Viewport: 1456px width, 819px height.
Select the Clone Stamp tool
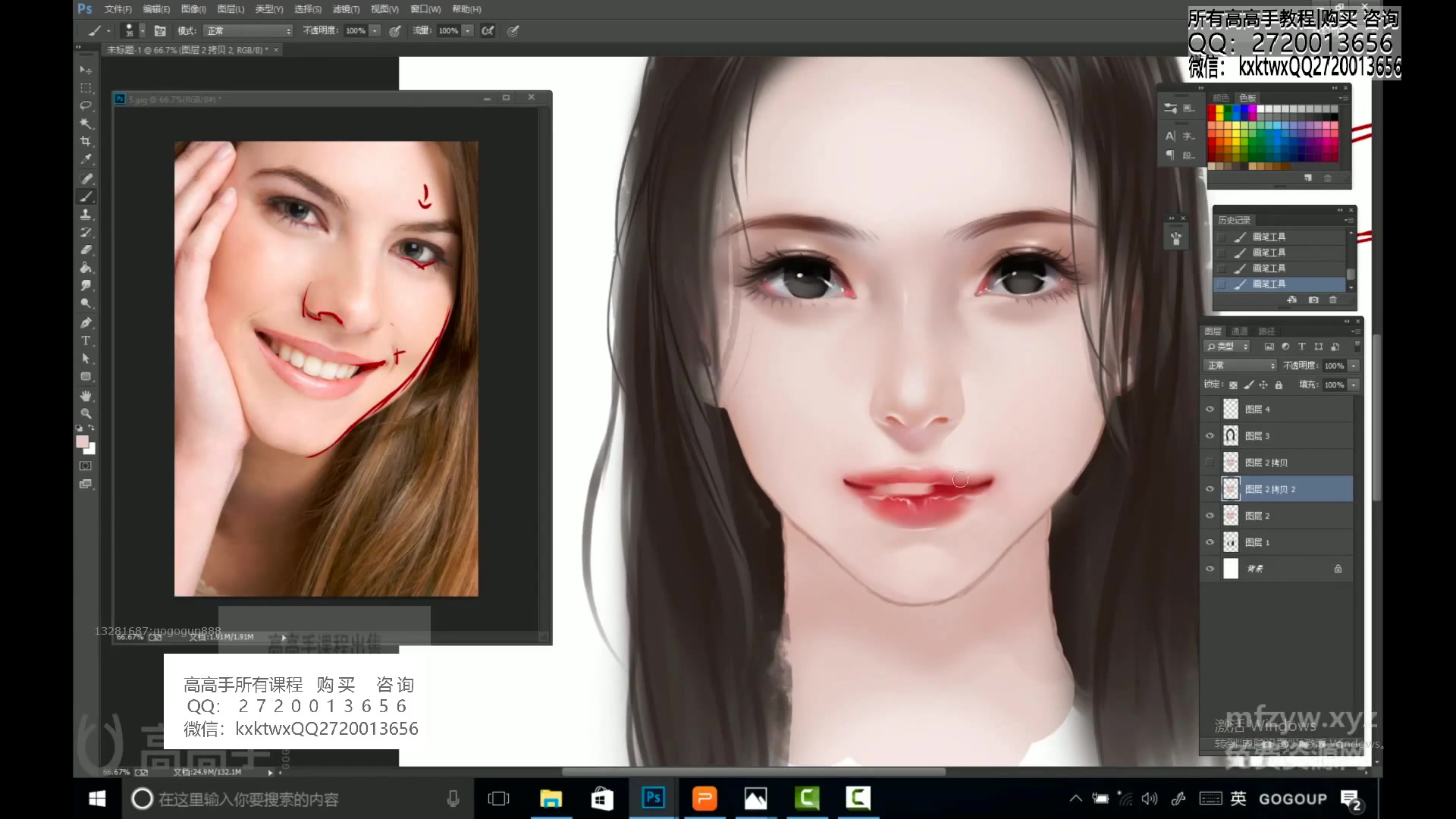click(x=86, y=214)
